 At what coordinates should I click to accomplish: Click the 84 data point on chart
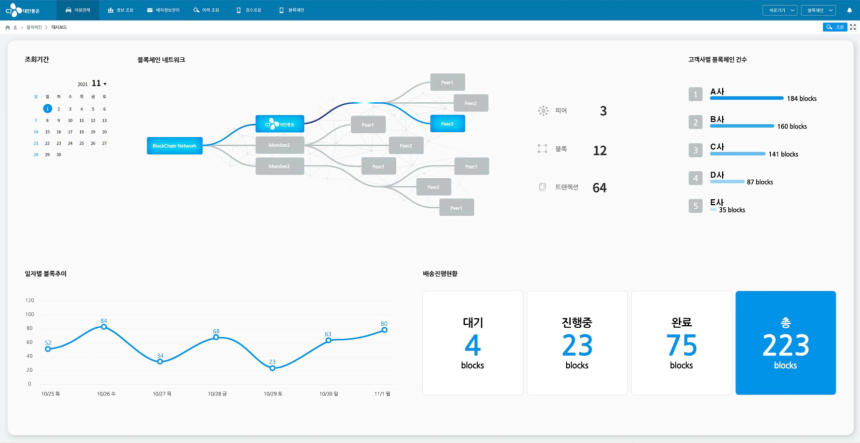(x=104, y=326)
